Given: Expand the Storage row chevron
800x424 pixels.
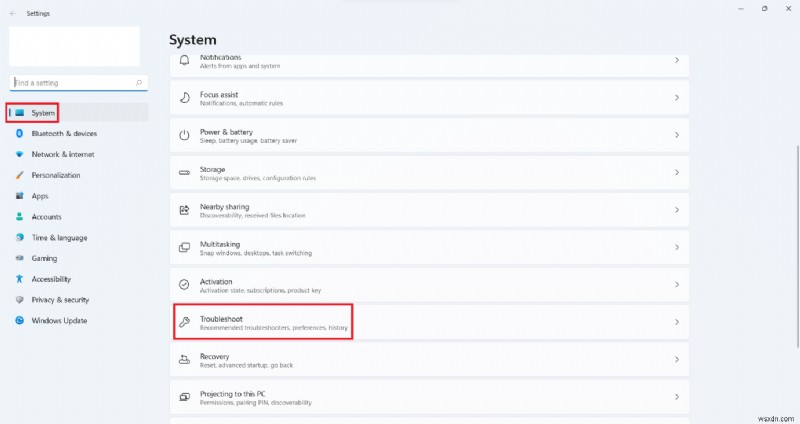Looking at the screenshot, I should click(677, 172).
